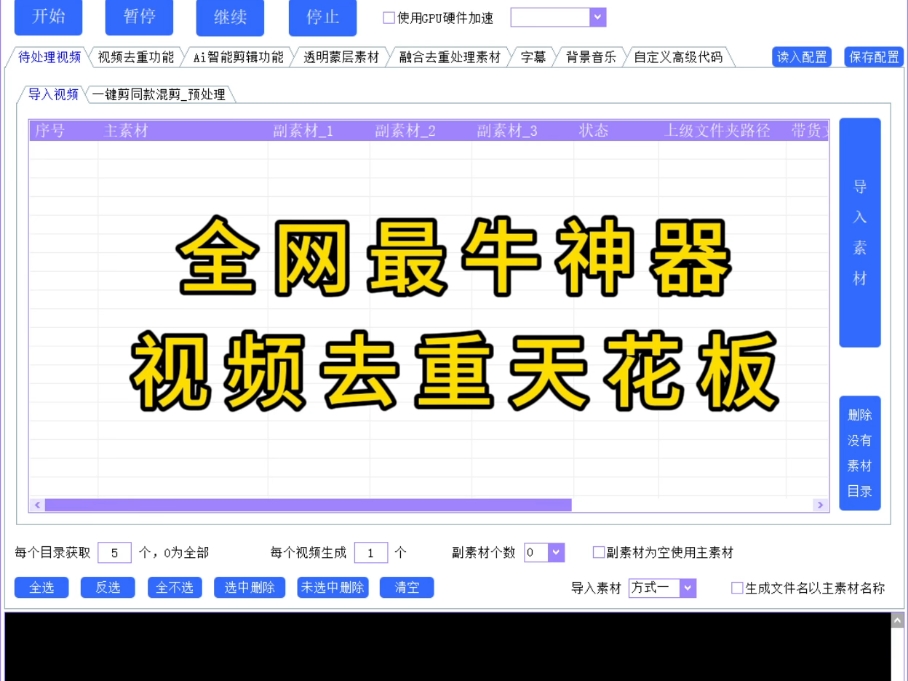Switch to 待处理视频 tab
Viewport: 908px width, 681px height.
tap(49, 57)
